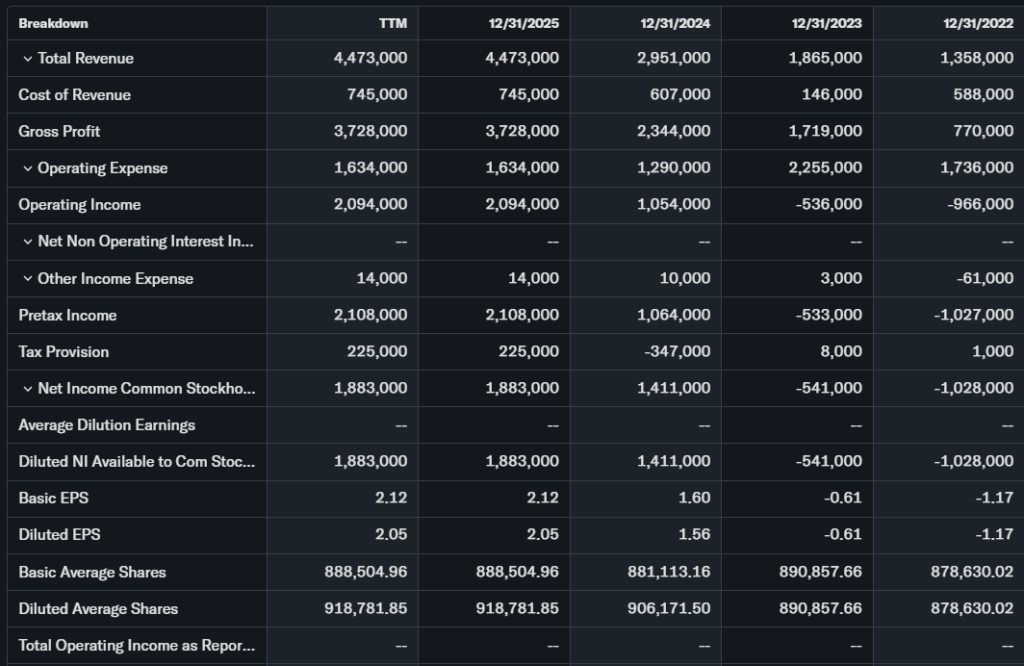Expand the Total Revenue row chevron
Viewport: 1024px width, 666px height.
click(27, 59)
